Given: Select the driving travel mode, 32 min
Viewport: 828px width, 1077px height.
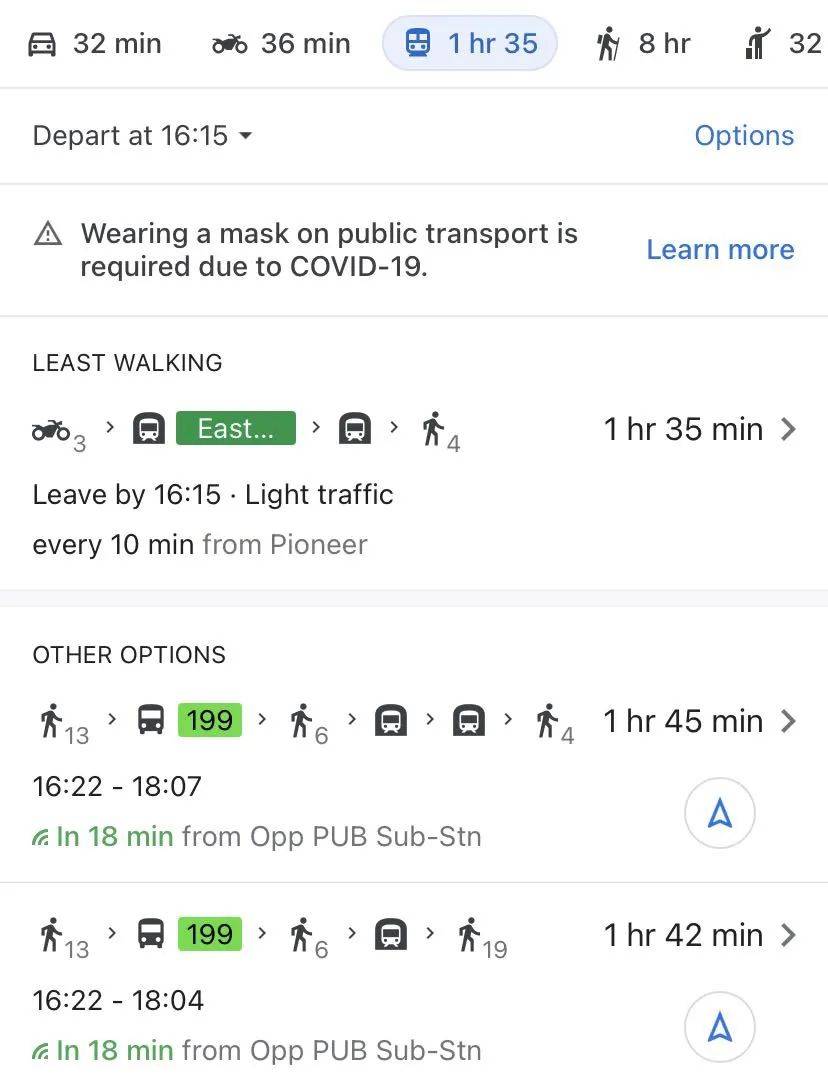Looking at the screenshot, I should point(93,44).
